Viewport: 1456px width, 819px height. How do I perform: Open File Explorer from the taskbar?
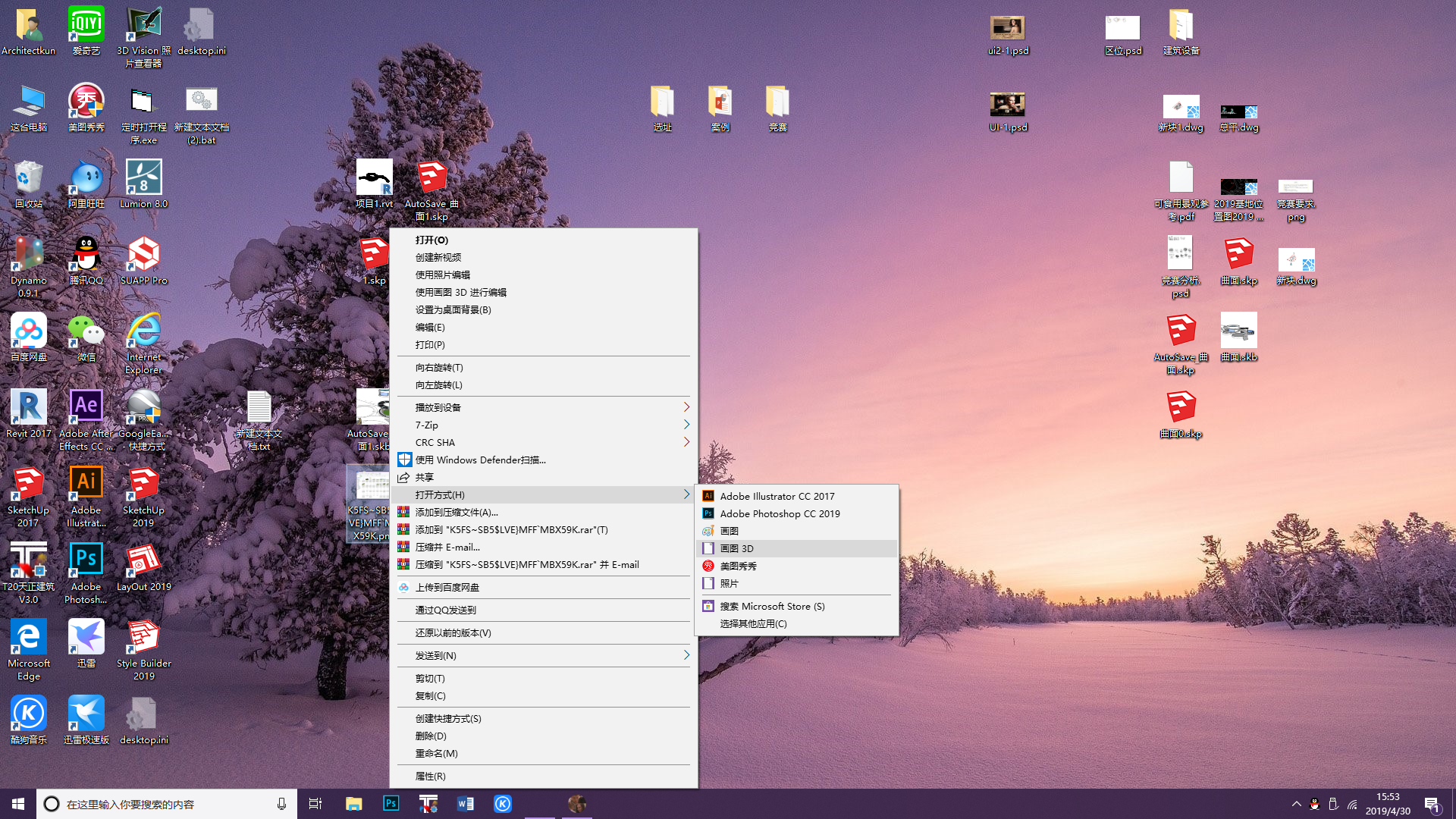click(354, 804)
